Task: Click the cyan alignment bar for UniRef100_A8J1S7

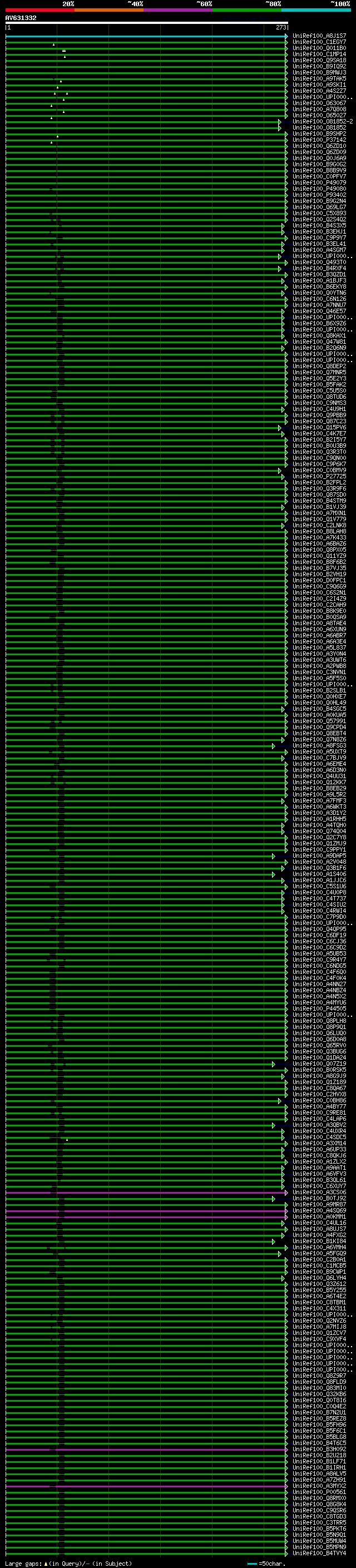Action: coord(146,36)
